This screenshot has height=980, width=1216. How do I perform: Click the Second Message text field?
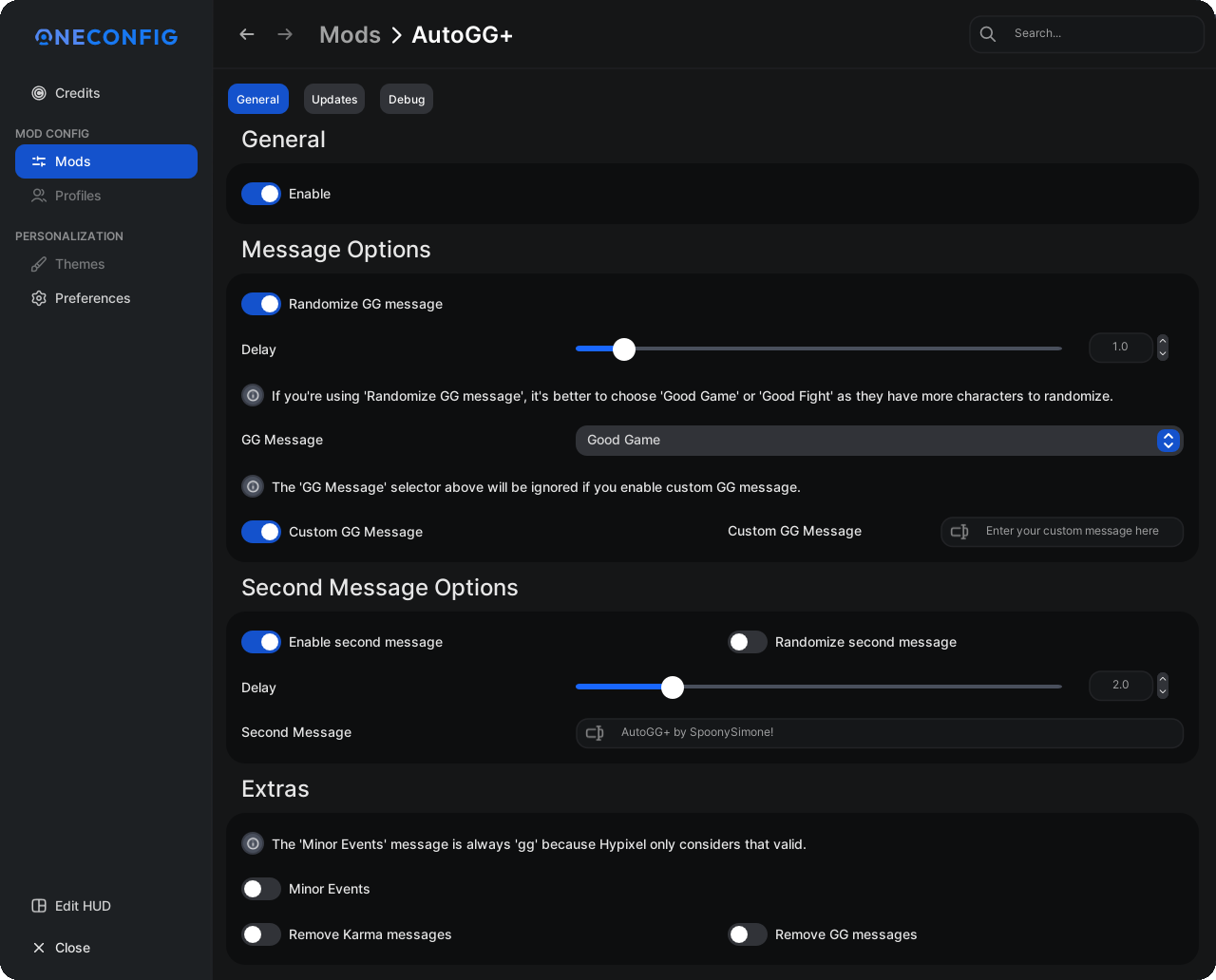[880, 733]
